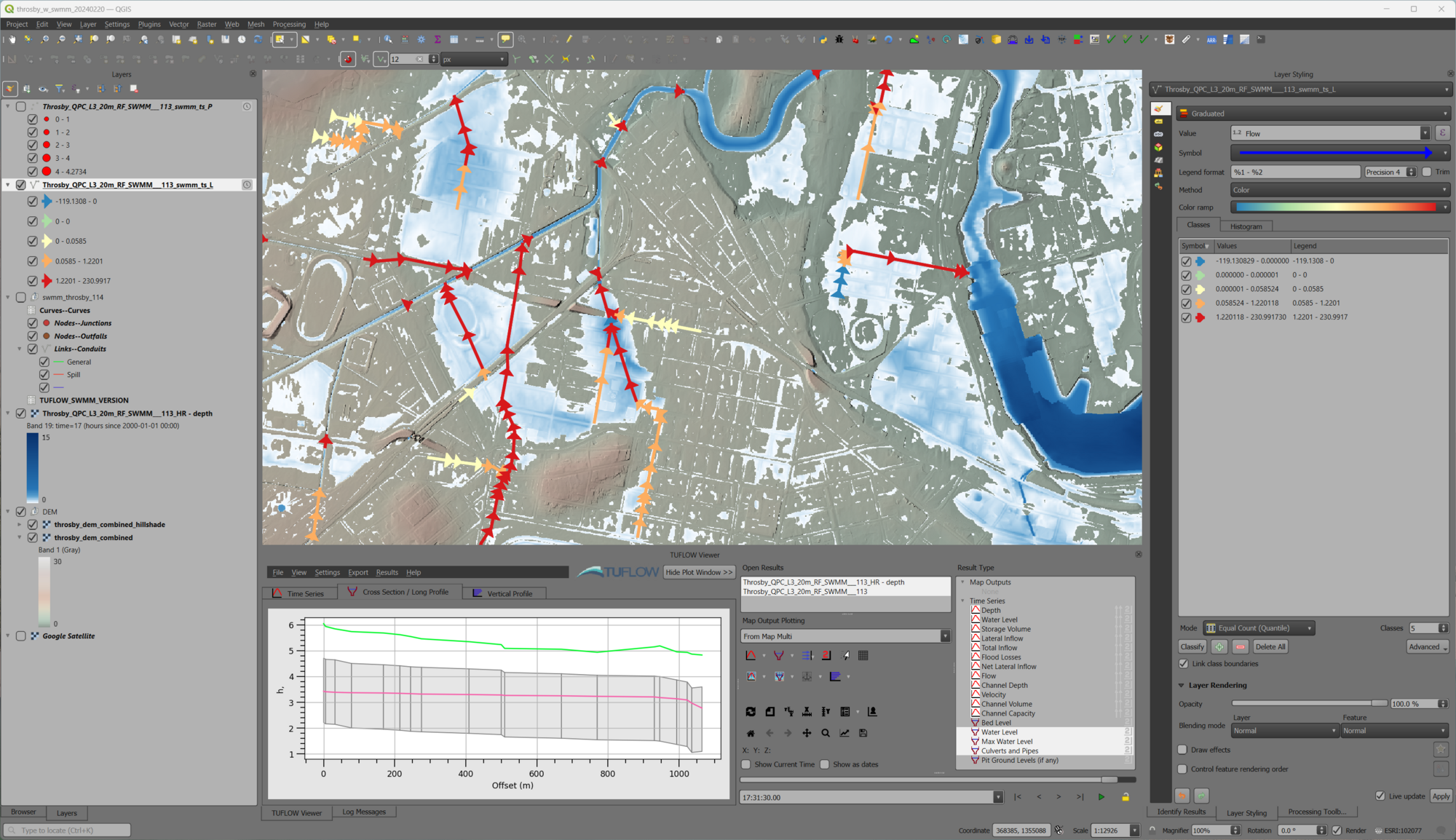This screenshot has height=840, width=1456.
Task: Collapse the Links--Conduits tree item
Action: [20, 349]
